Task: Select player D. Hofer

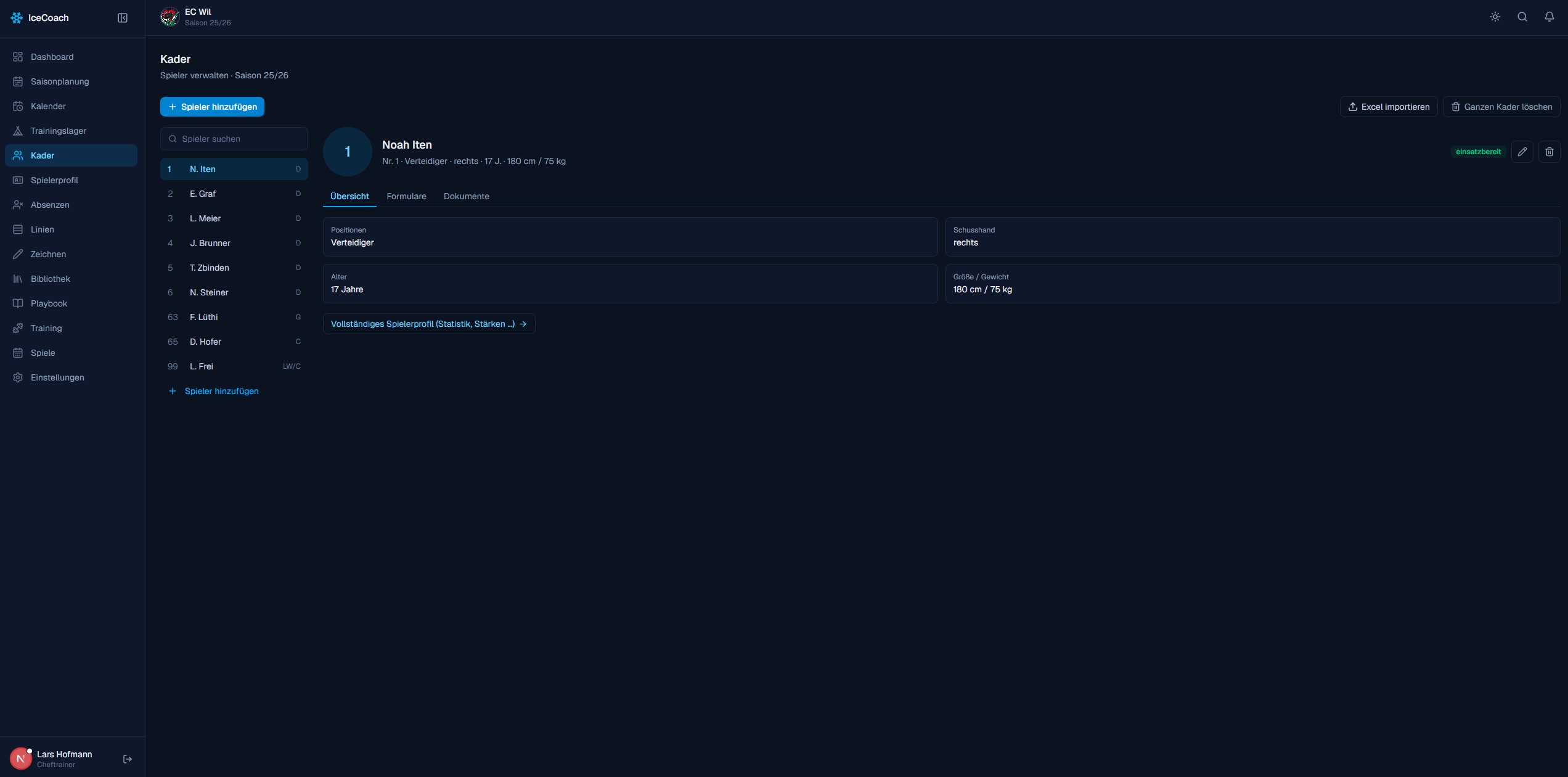Action: [234, 342]
